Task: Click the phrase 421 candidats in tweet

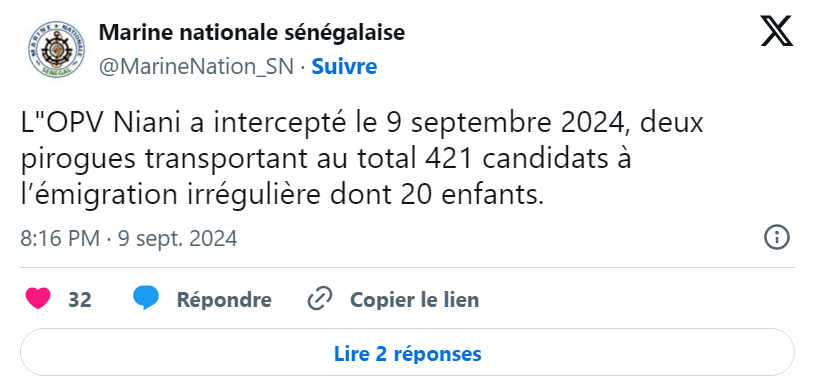Action: pyautogui.click(x=526, y=160)
